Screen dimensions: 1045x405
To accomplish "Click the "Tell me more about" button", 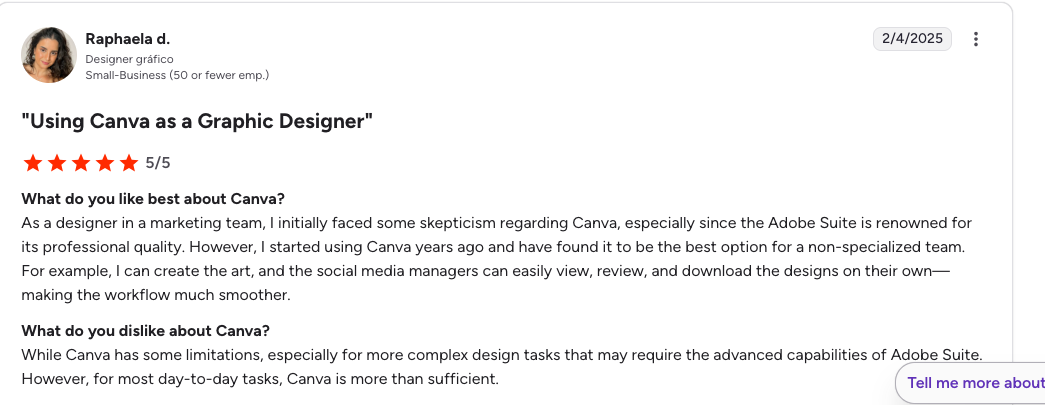I will pyautogui.click(x=974, y=383).
